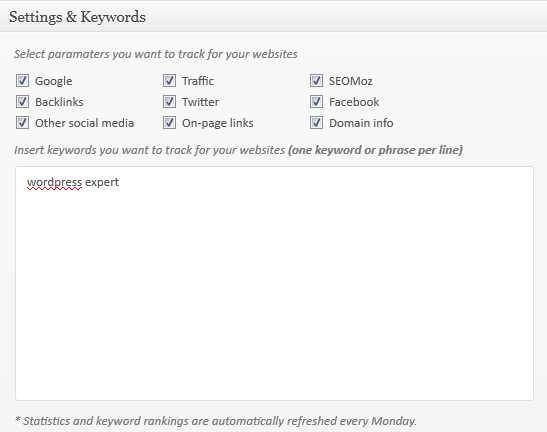
Task: Uncheck the Traffic checkbox
Action: 169,81
